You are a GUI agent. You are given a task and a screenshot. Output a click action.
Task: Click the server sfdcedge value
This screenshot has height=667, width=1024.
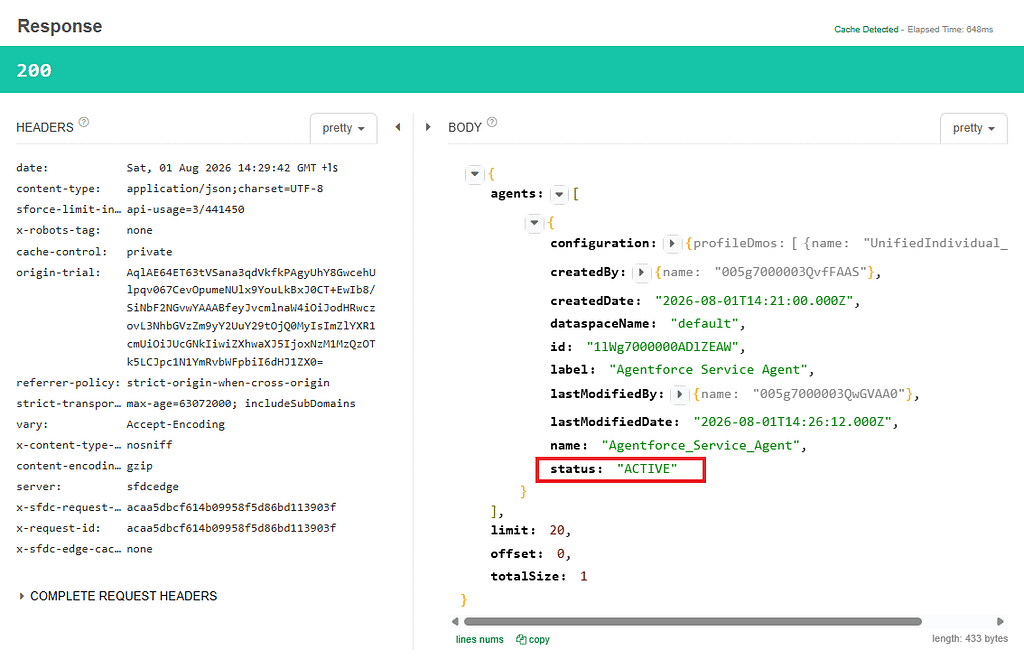(x=152, y=487)
